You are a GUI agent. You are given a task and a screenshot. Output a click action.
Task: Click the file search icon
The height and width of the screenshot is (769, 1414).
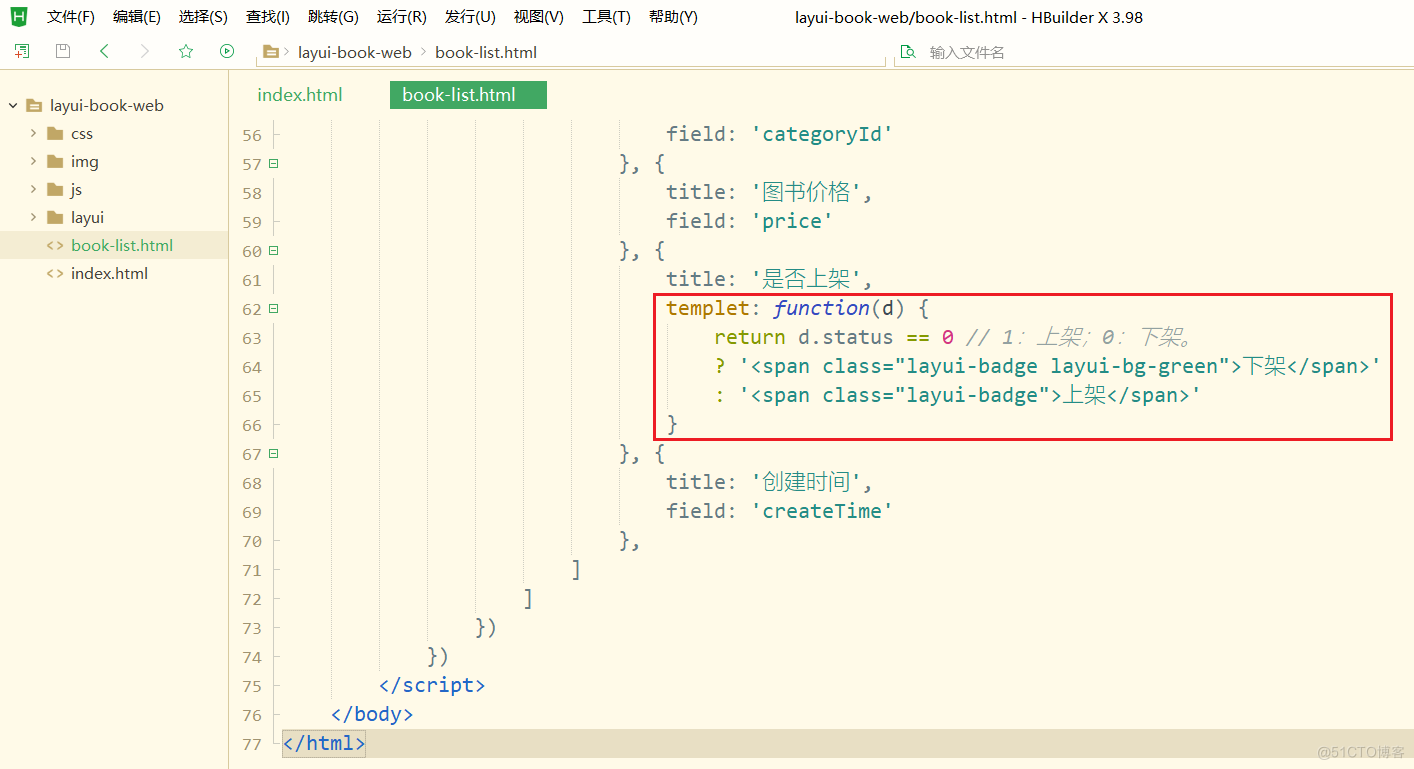point(908,52)
